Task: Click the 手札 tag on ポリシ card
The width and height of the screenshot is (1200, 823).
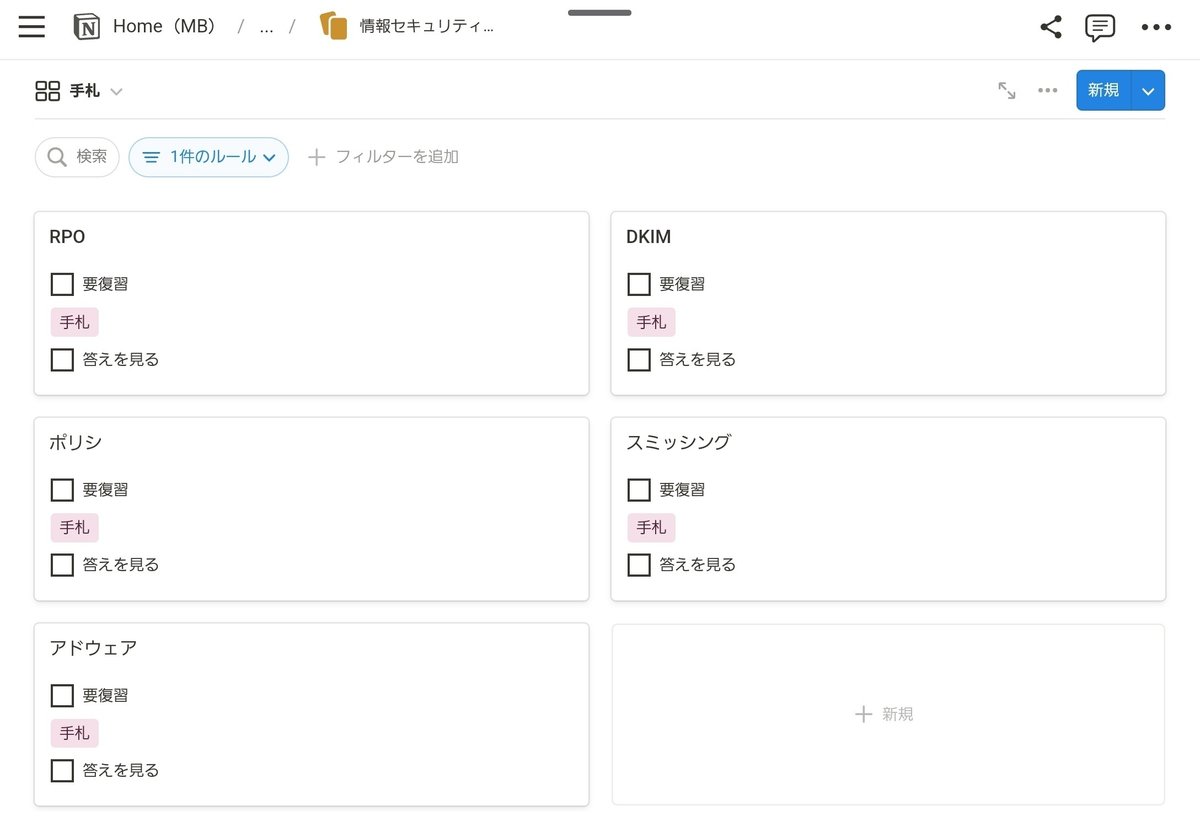Action: click(75, 528)
